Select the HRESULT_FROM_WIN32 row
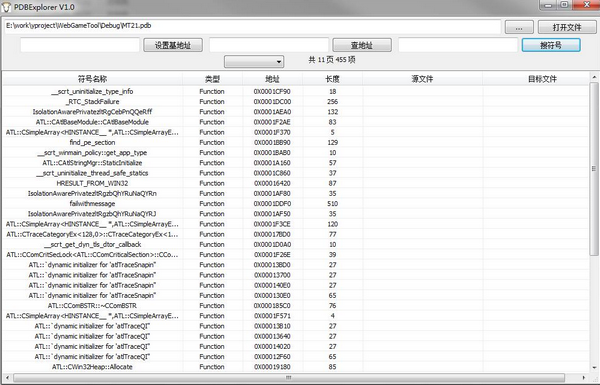 [x=296, y=183]
